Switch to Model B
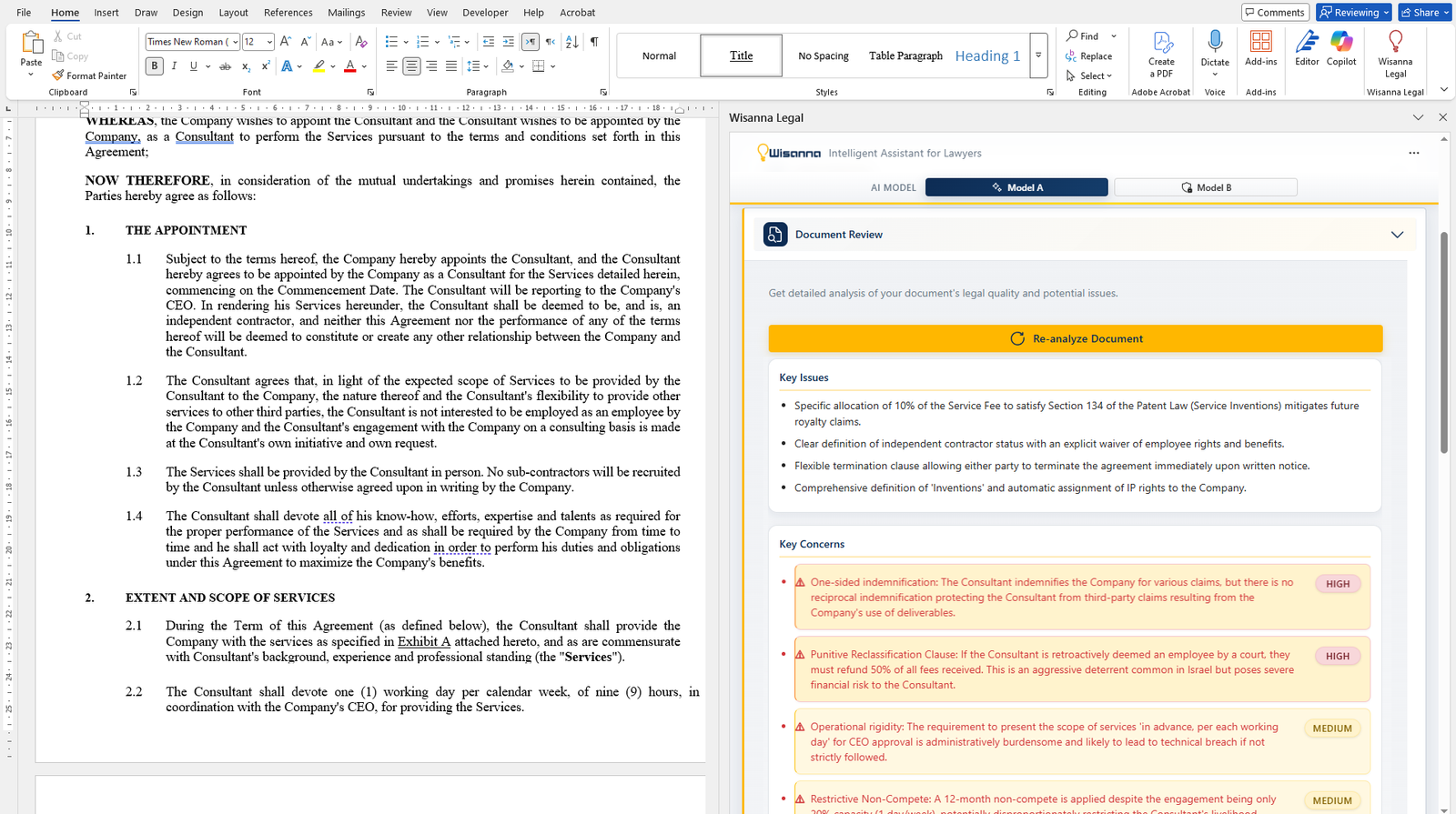1456x814 pixels. pos(1205,187)
